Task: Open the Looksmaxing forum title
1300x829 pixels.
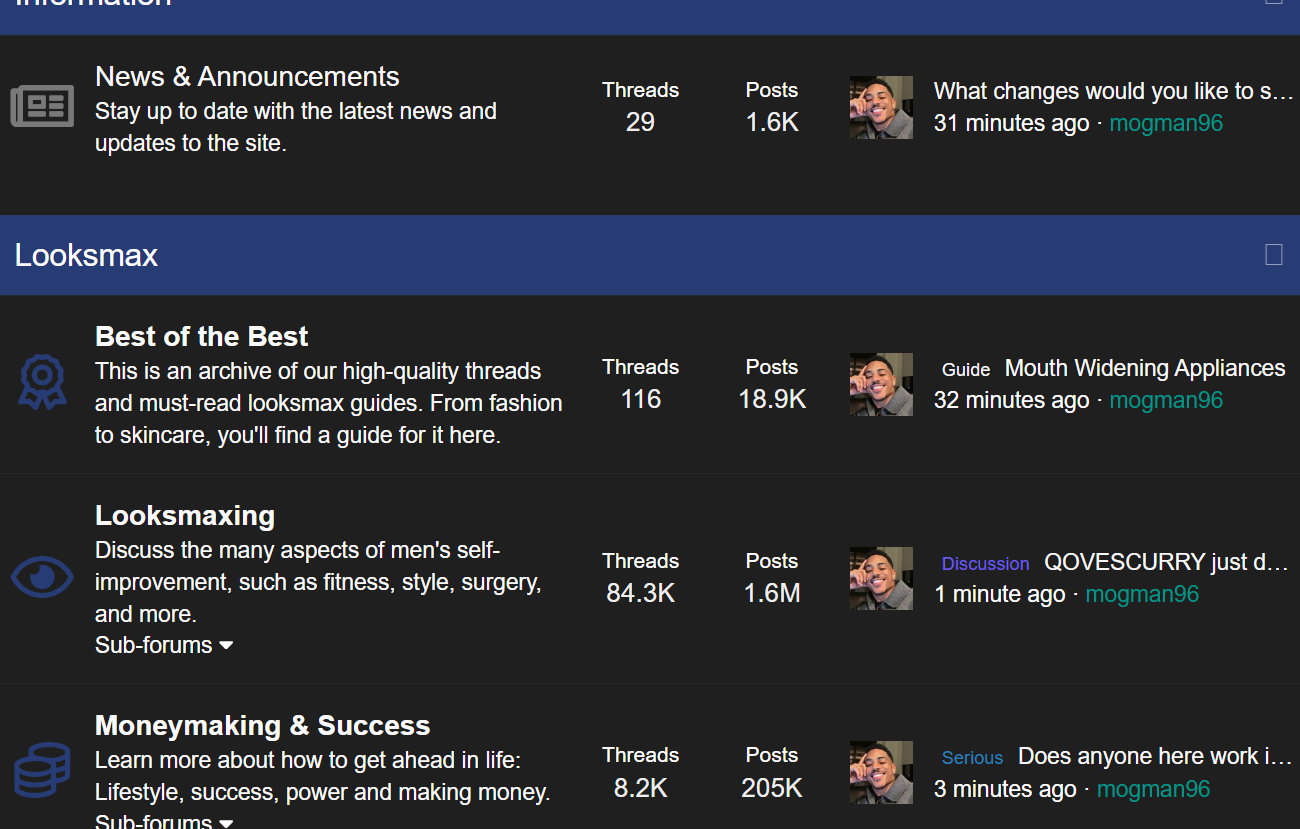Action: 185,516
